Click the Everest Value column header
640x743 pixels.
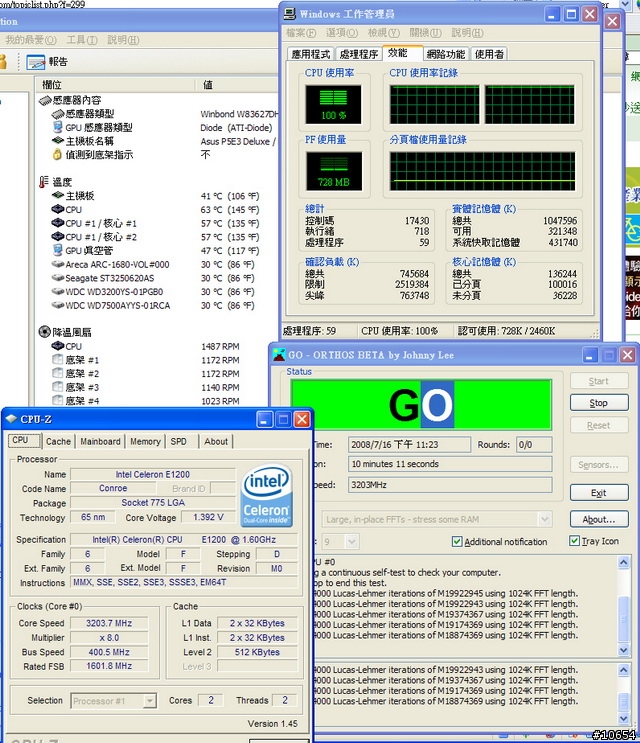click(x=237, y=85)
